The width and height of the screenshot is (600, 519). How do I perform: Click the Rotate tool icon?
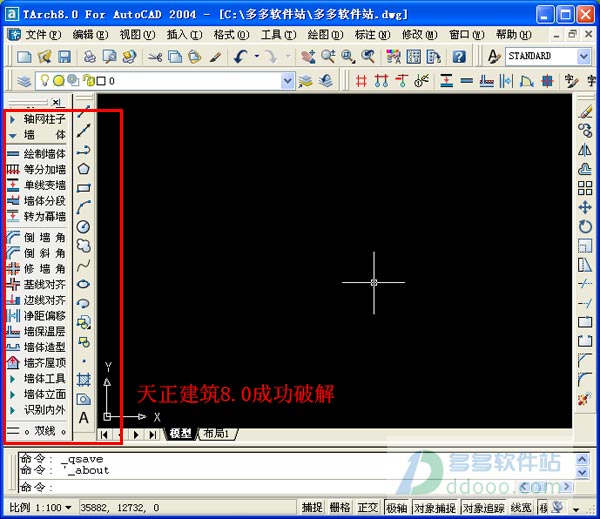[585, 227]
